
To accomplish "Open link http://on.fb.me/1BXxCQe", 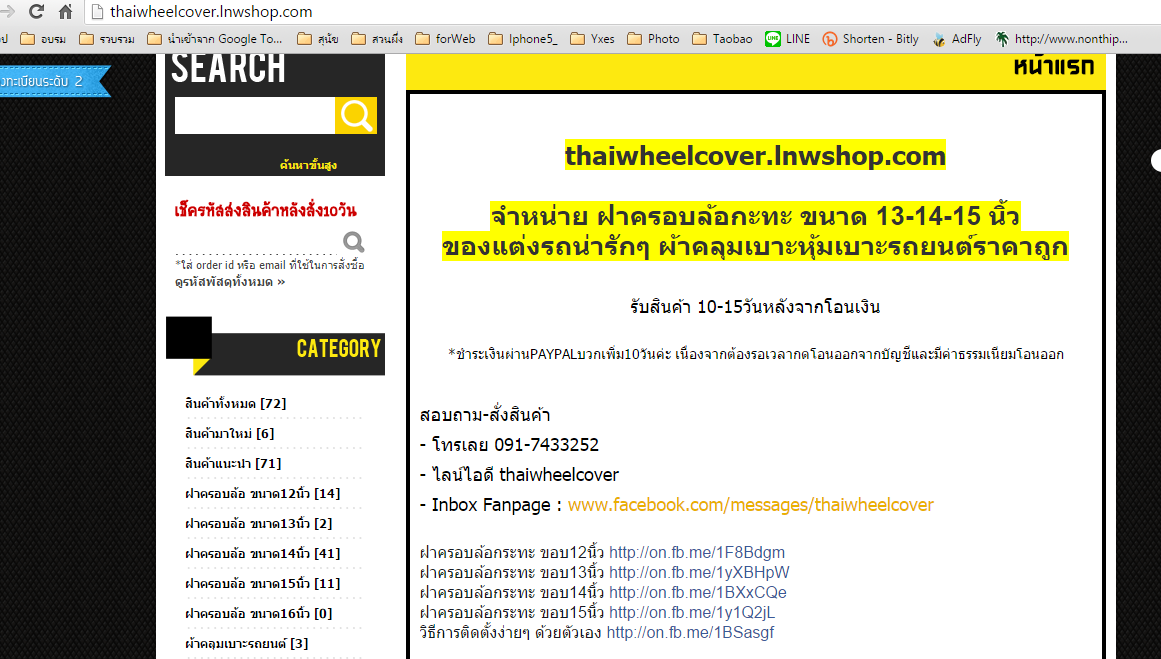I will 697,592.
